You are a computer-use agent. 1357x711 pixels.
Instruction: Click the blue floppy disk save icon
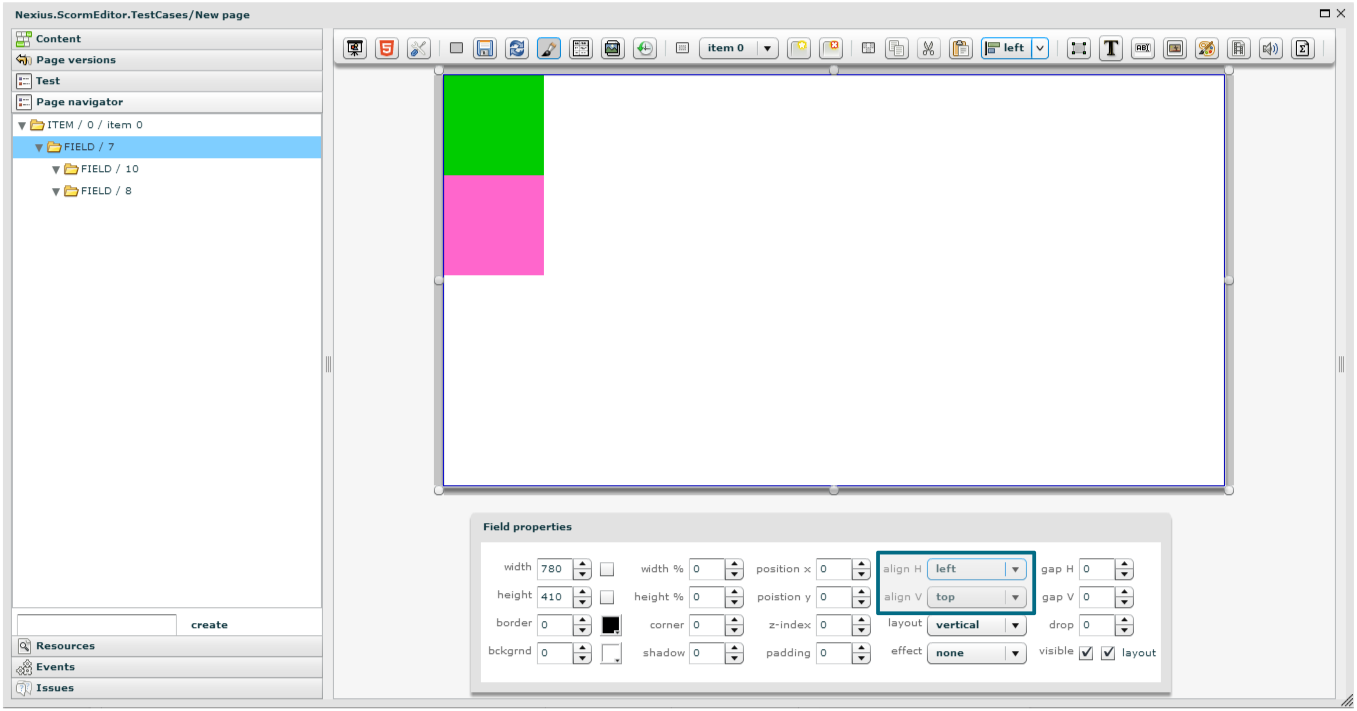point(485,48)
